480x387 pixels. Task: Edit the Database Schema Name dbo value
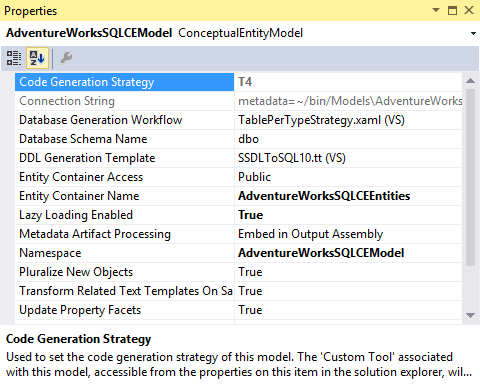(348, 139)
